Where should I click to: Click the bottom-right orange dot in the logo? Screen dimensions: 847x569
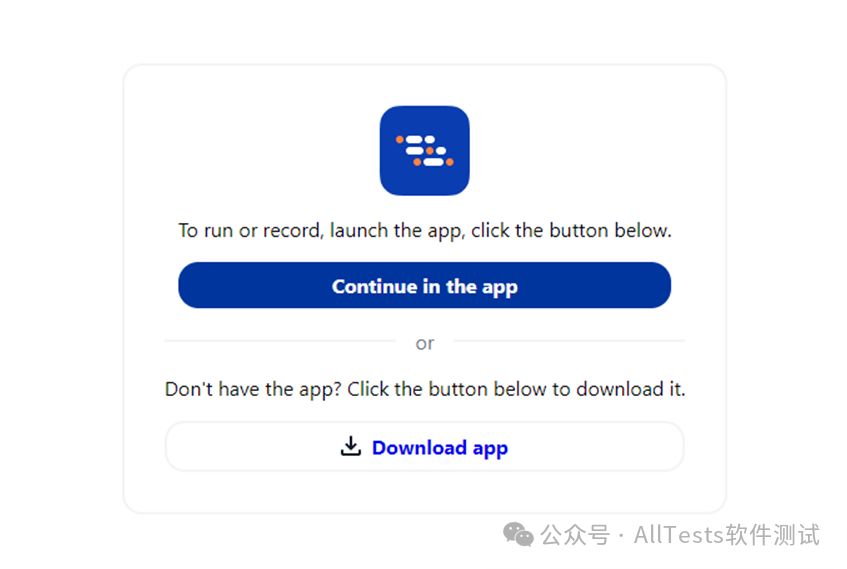tap(449, 162)
